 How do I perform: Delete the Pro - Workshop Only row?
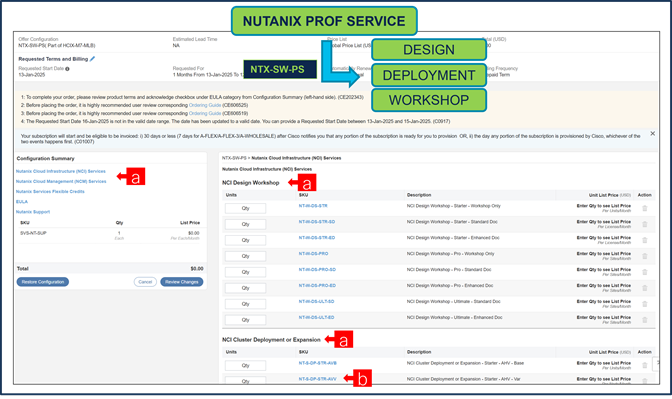tap(645, 256)
